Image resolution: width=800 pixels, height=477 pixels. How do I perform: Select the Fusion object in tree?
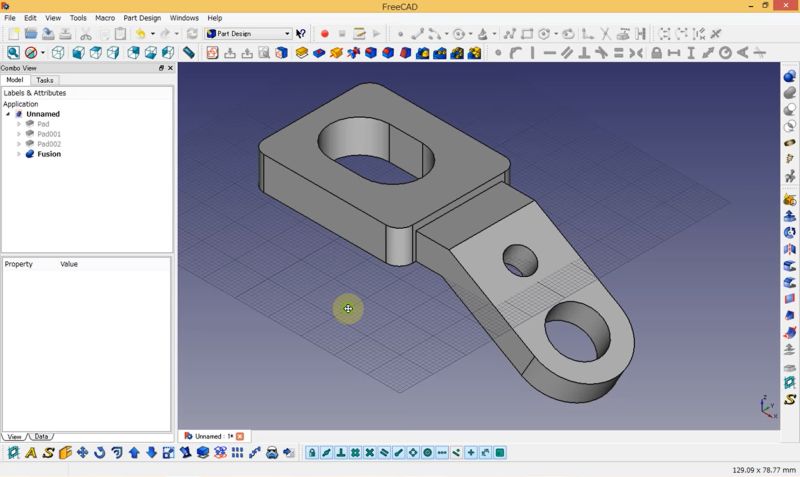pyautogui.click(x=49, y=154)
